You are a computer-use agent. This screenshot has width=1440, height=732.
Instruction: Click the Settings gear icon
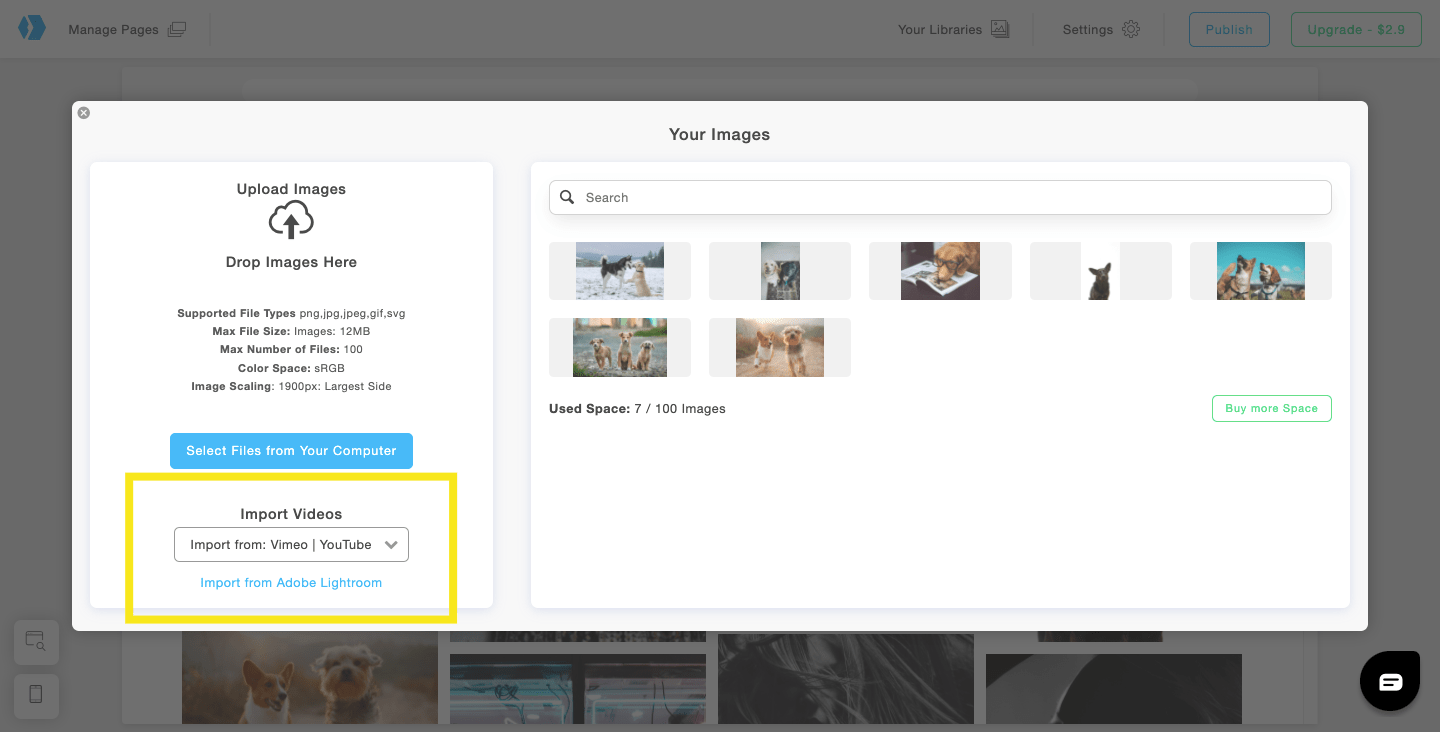[1131, 29]
